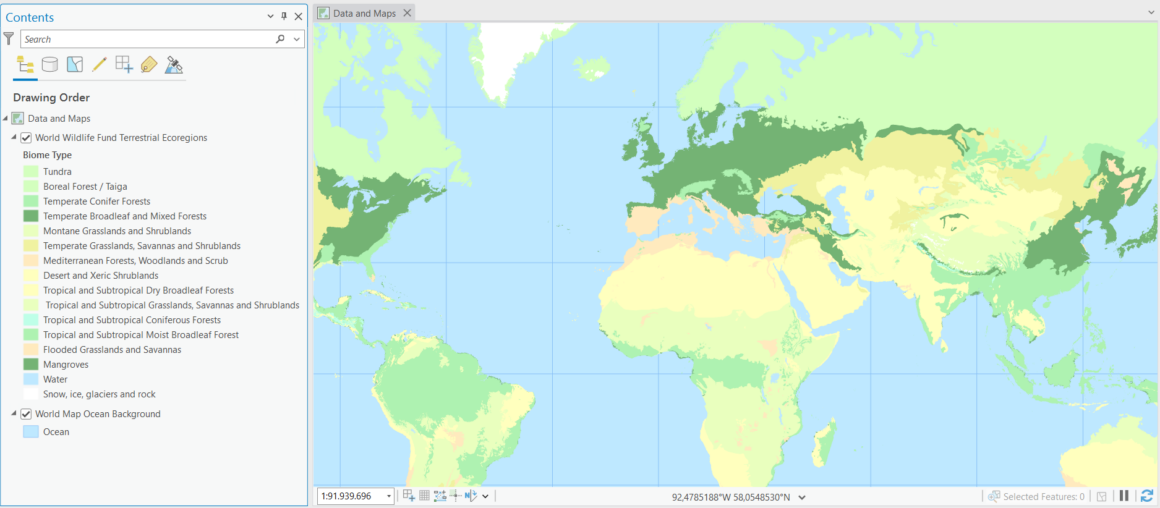Open Contents pane options menu arrow

click(x=270, y=17)
